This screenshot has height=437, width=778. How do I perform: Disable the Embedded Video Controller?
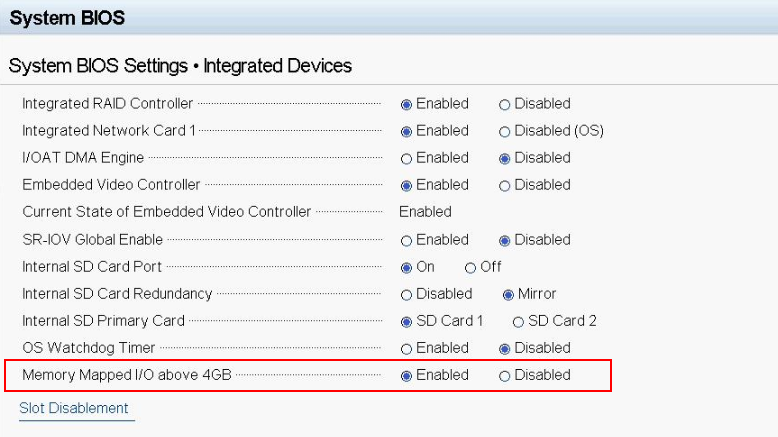(505, 185)
